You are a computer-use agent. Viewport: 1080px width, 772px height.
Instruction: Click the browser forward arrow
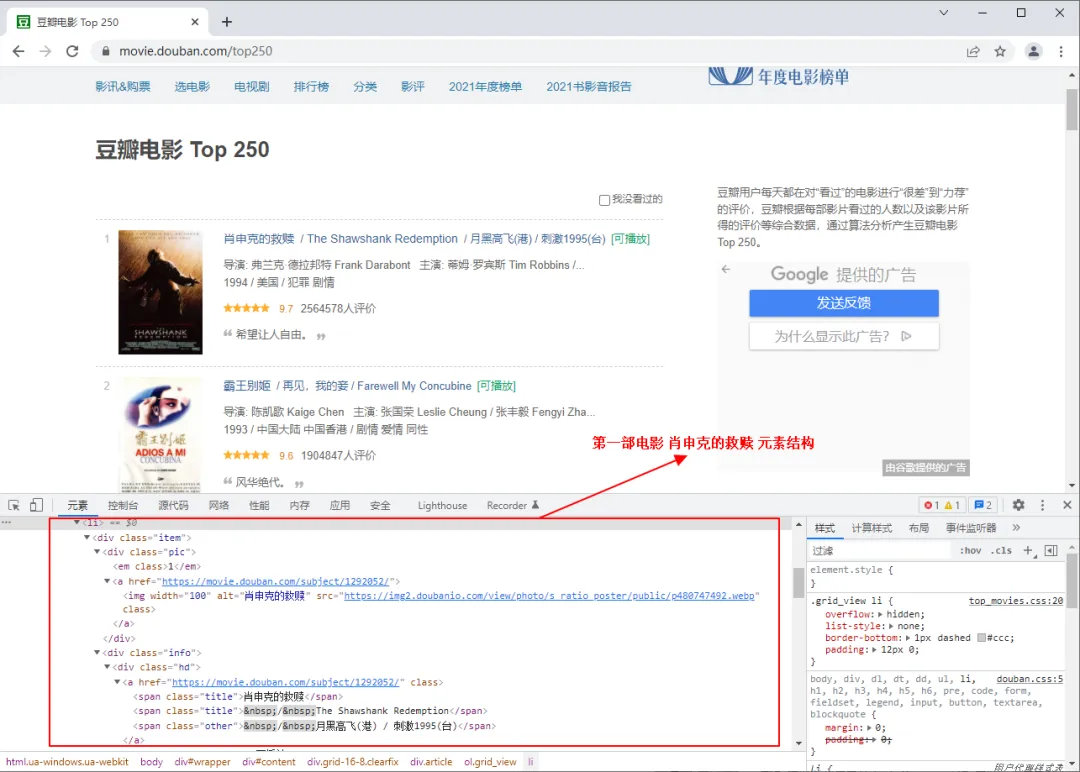[x=45, y=51]
